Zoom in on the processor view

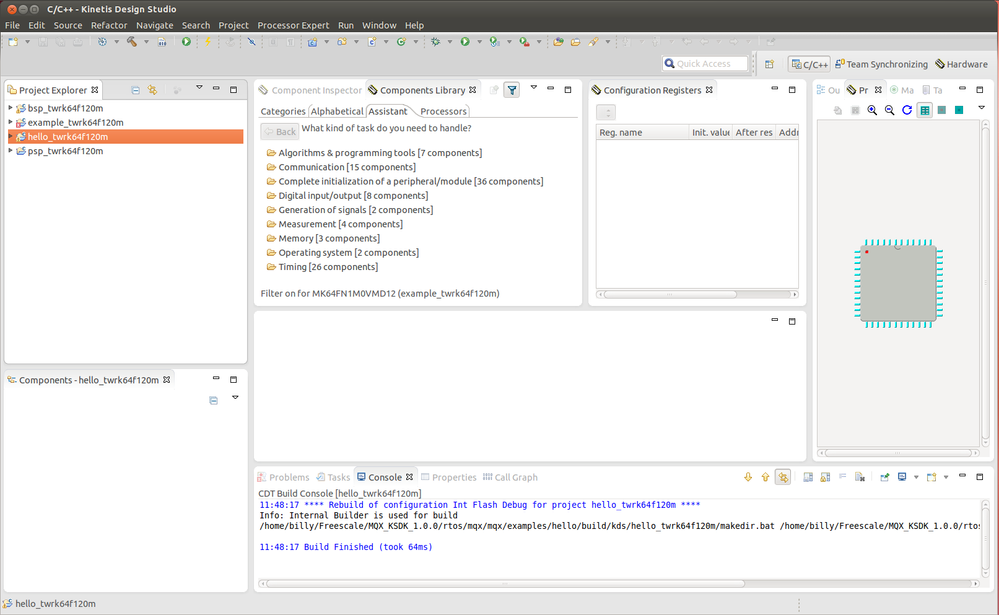pos(872,110)
